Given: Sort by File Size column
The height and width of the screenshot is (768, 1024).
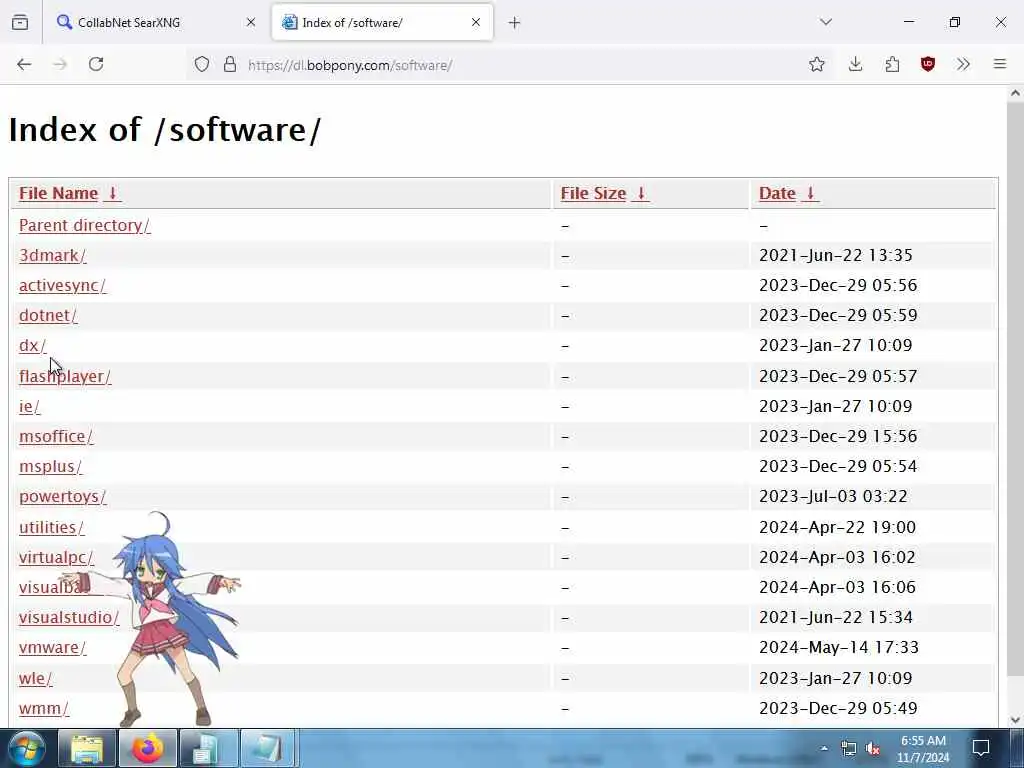Looking at the screenshot, I should click(604, 193).
